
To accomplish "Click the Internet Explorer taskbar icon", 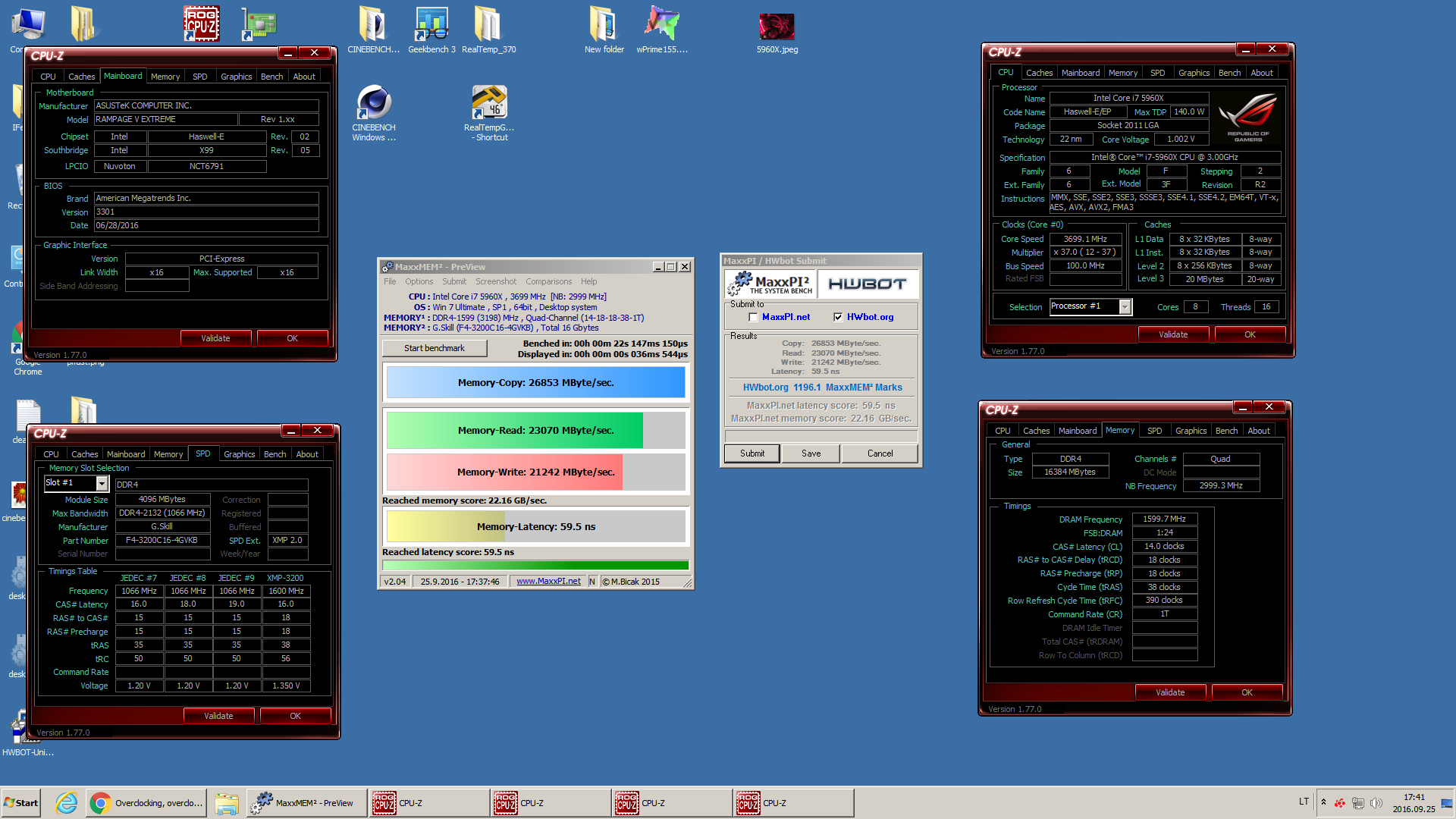I will point(67,803).
